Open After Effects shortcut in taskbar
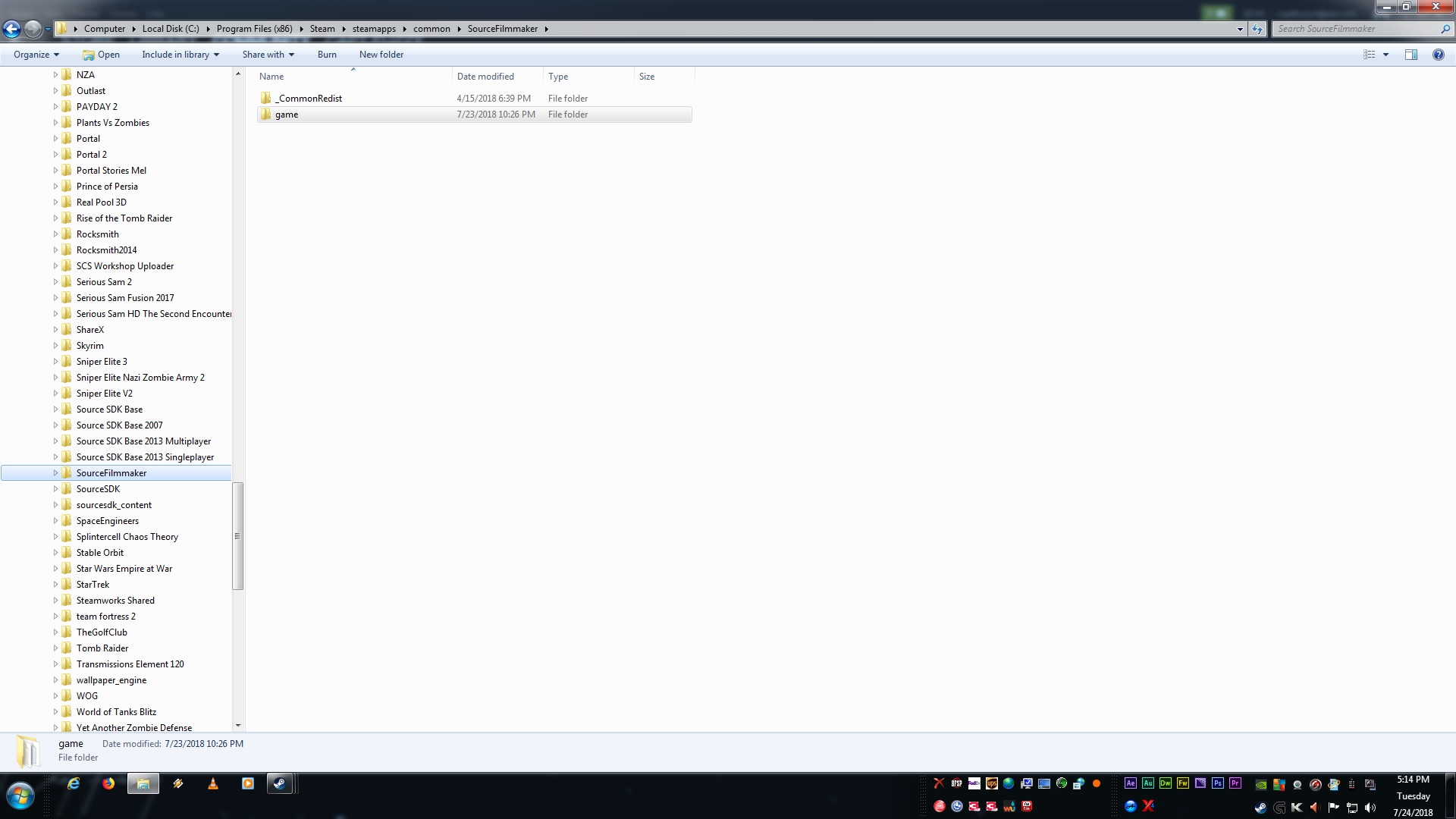 click(x=1130, y=783)
